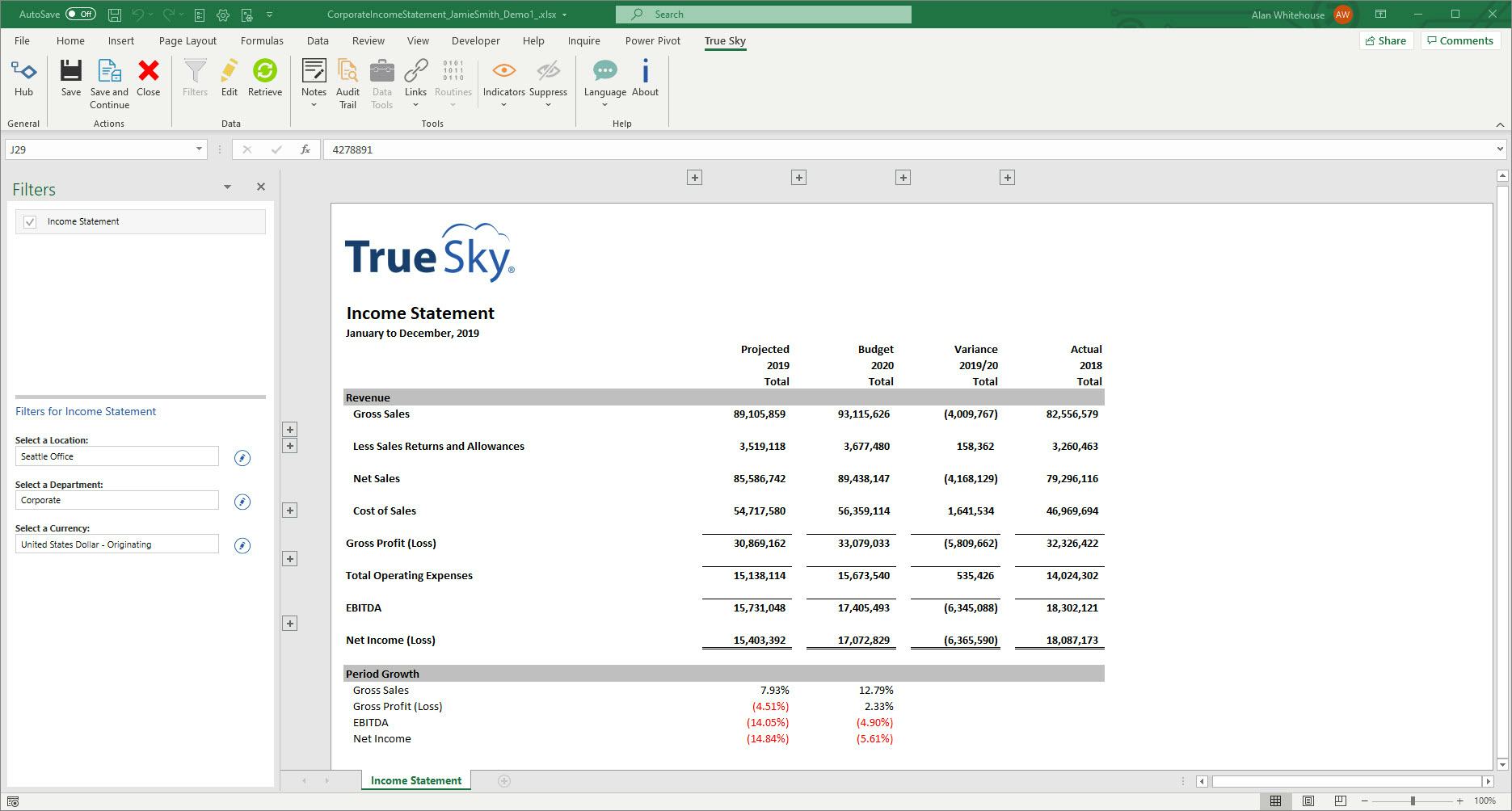The width and height of the screenshot is (1512, 811).
Task: Click the Suppress icon in the Tools group
Action: tap(549, 78)
